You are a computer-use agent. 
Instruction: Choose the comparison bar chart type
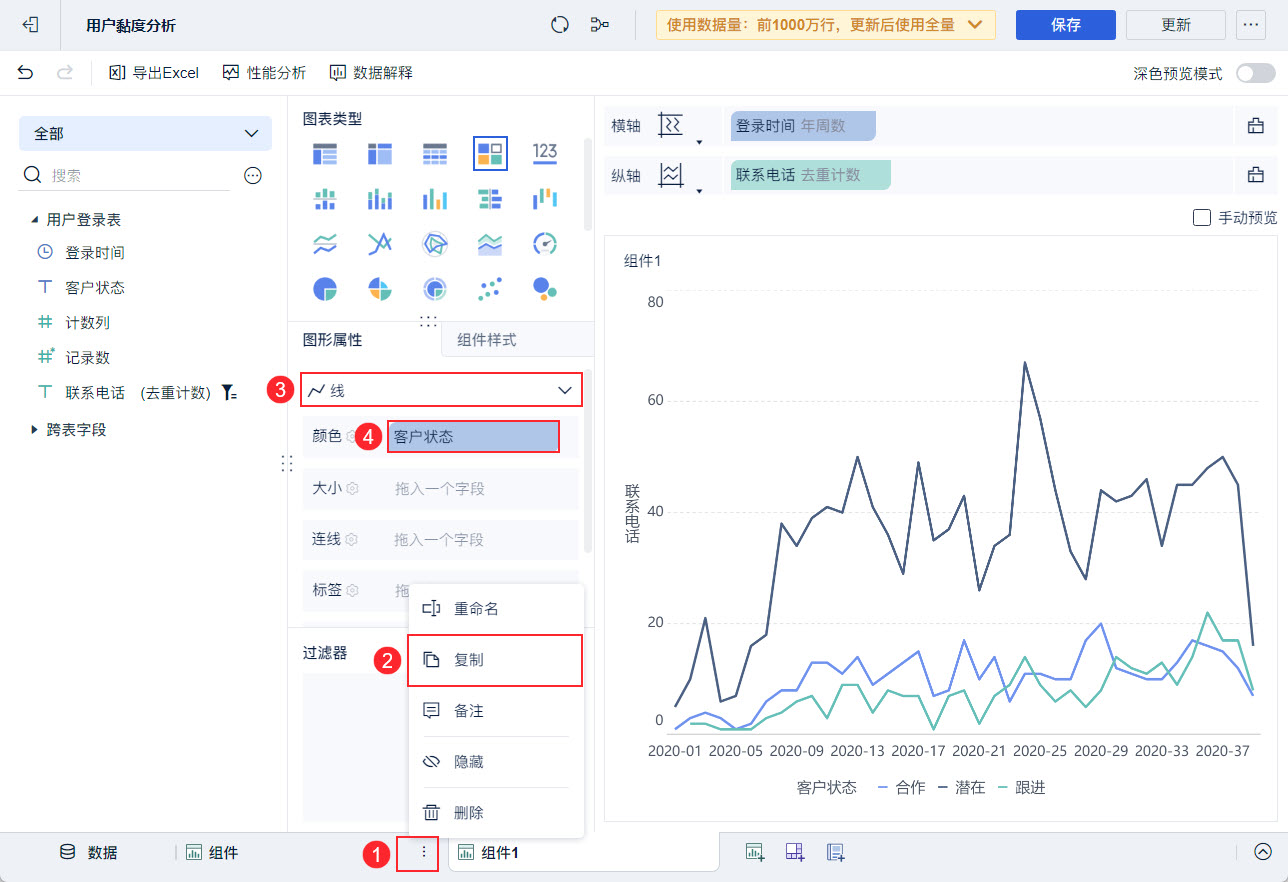490,198
